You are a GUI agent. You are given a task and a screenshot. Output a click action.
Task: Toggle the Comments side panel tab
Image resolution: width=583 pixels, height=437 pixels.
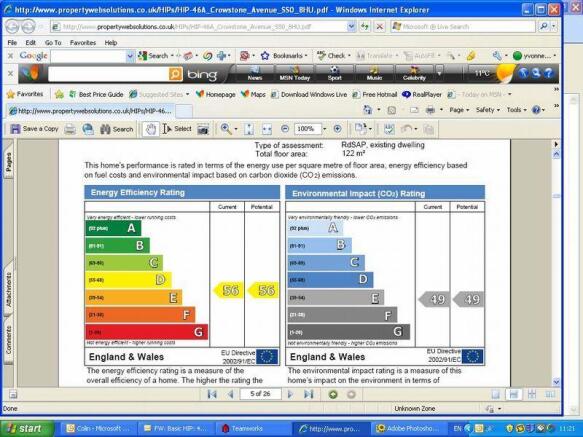coord(9,340)
